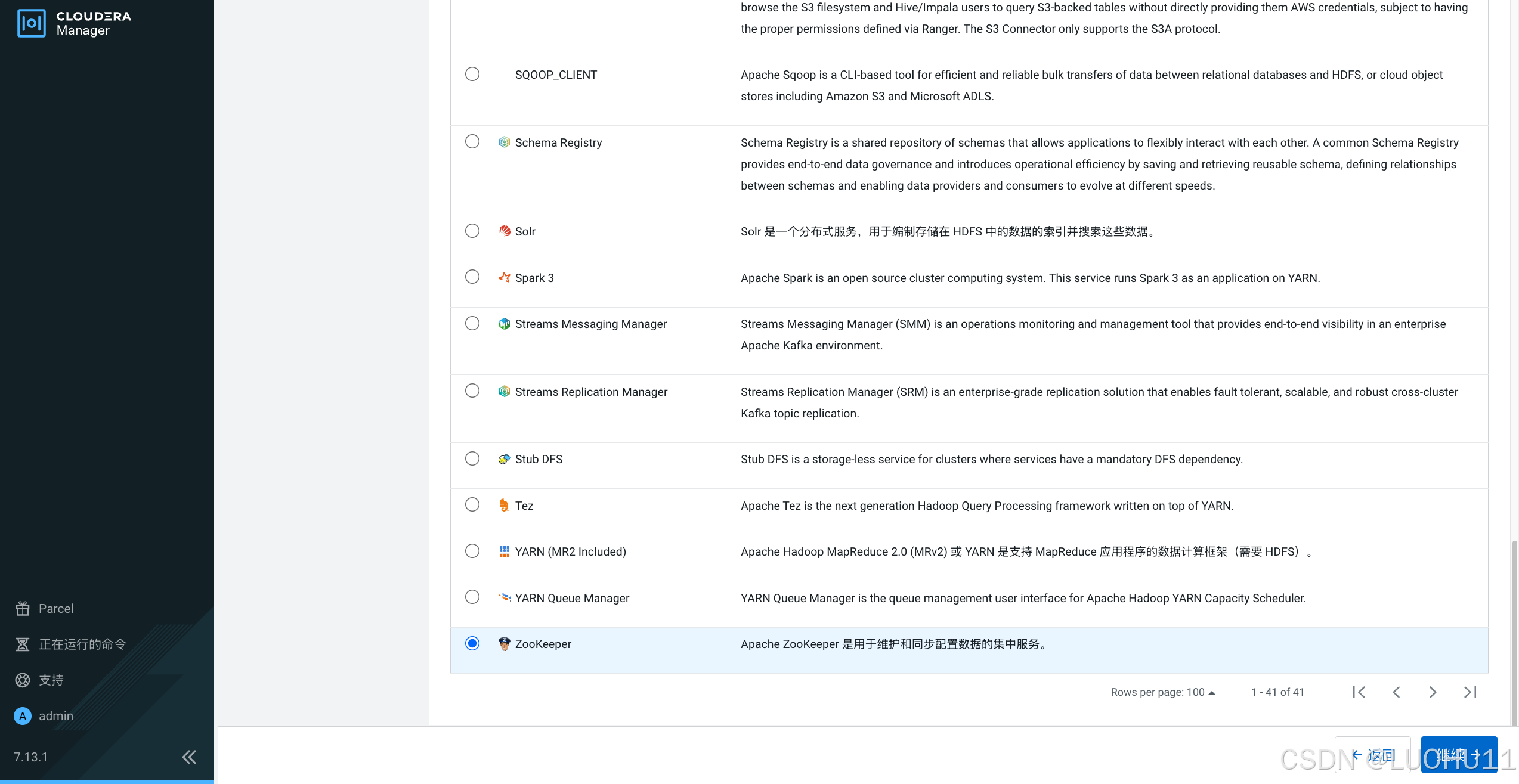
Task: Click the 返回 back button
Action: click(1373, 755)
